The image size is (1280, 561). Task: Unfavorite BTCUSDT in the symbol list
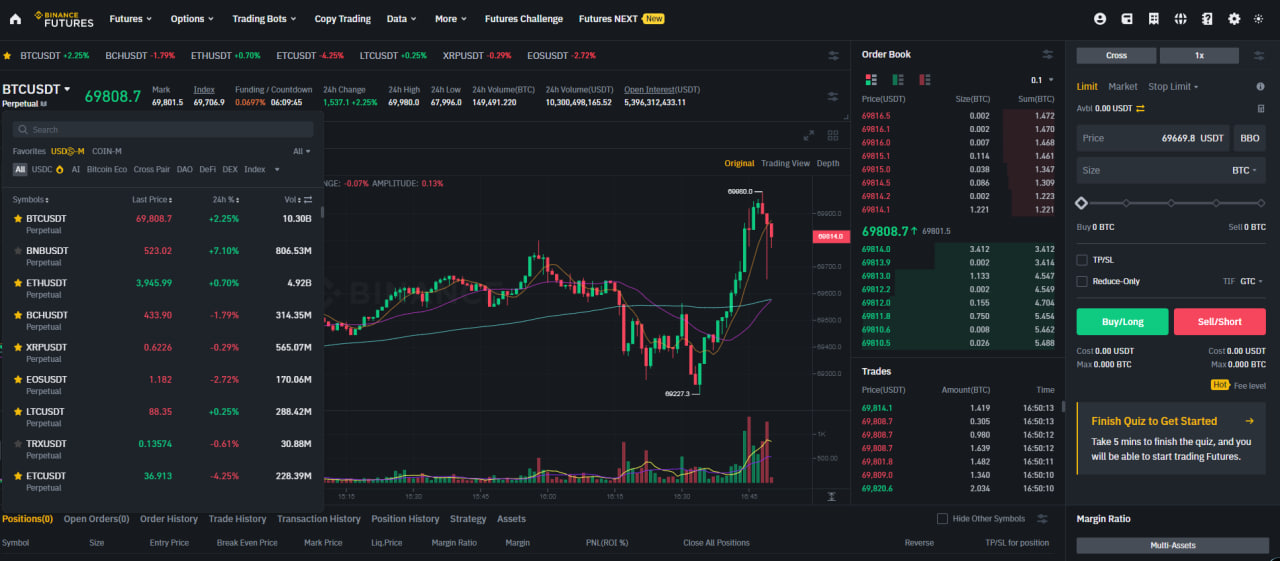pos(18,218)
